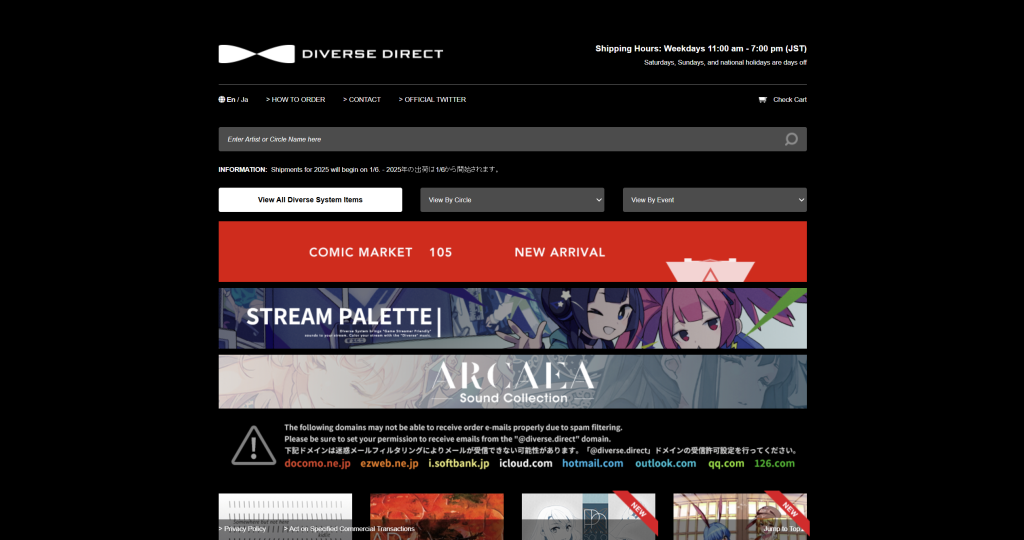Viewport: 1024px width, 540px height.
Task: Open the HOW TO ORDER page
Action: [296, 100]
